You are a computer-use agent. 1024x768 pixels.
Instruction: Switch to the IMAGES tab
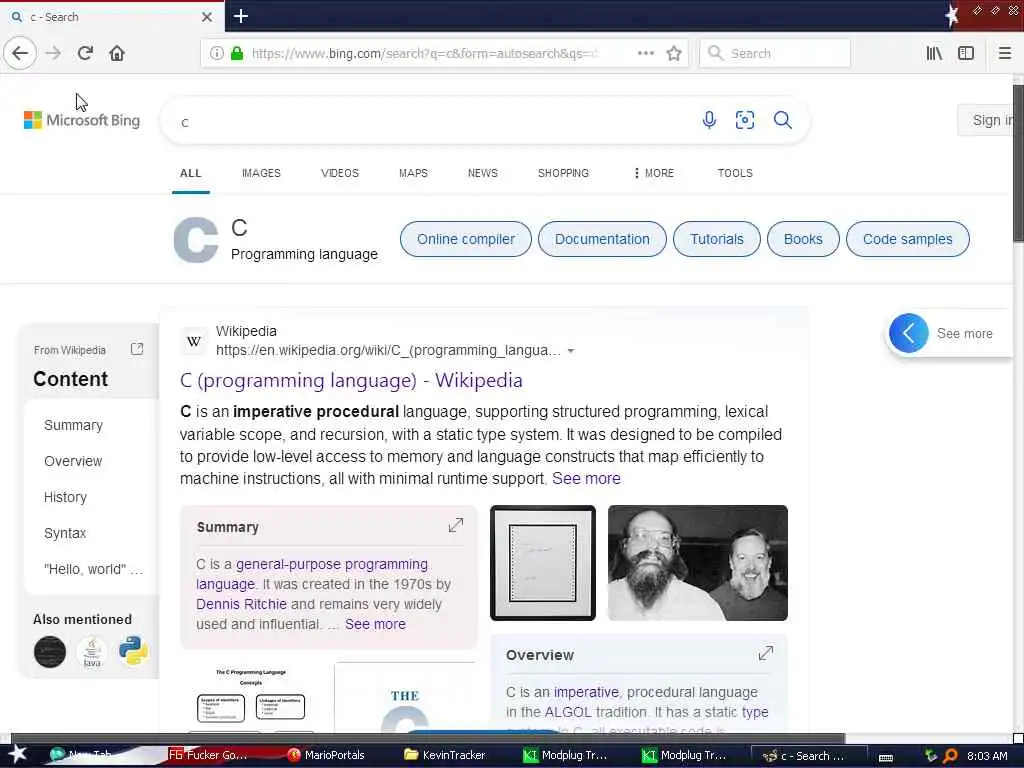pos(261,173)
